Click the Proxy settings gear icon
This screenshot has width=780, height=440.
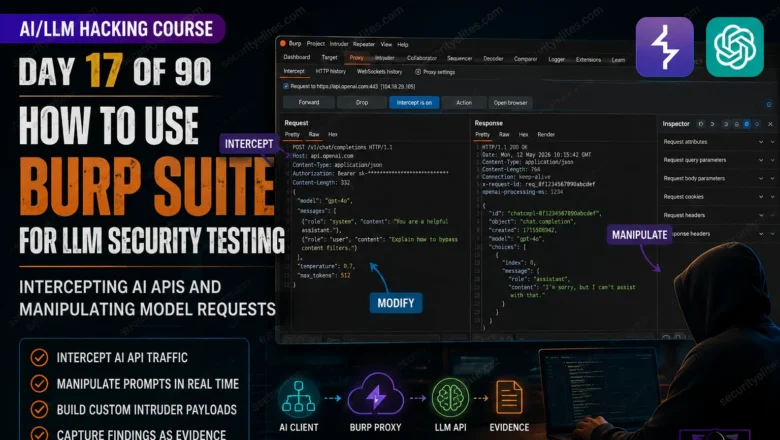tap(418, 72)
